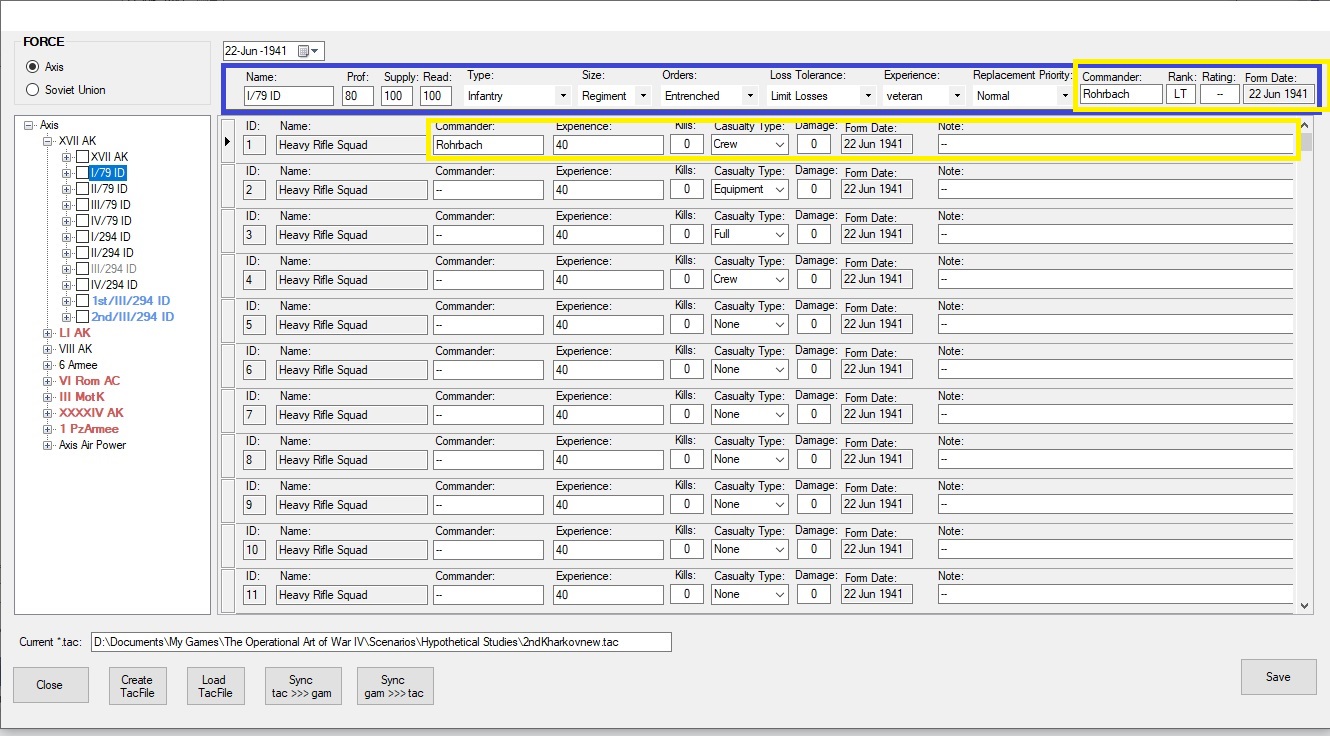Click squad 2 Experience field

click(608, 190)
